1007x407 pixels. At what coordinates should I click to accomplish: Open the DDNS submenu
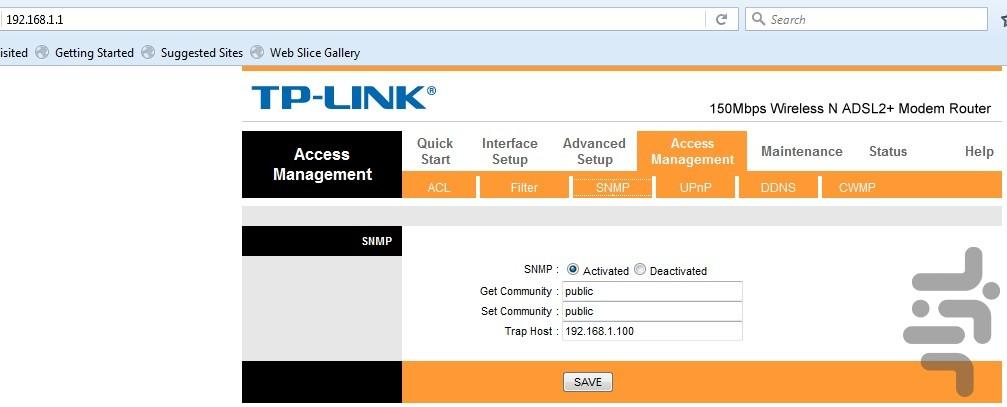pos(777,187)
